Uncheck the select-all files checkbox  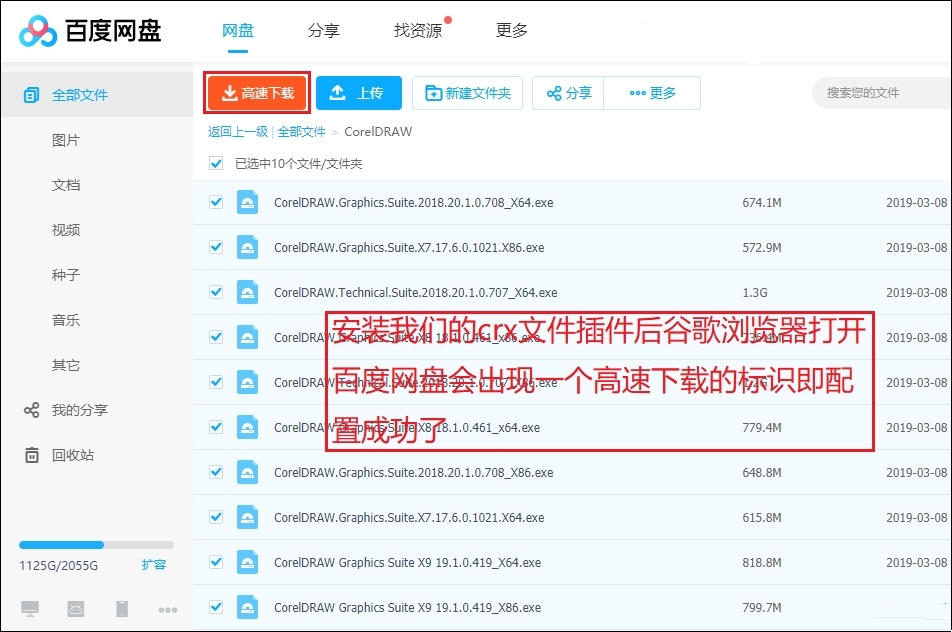tap(216, 162)
